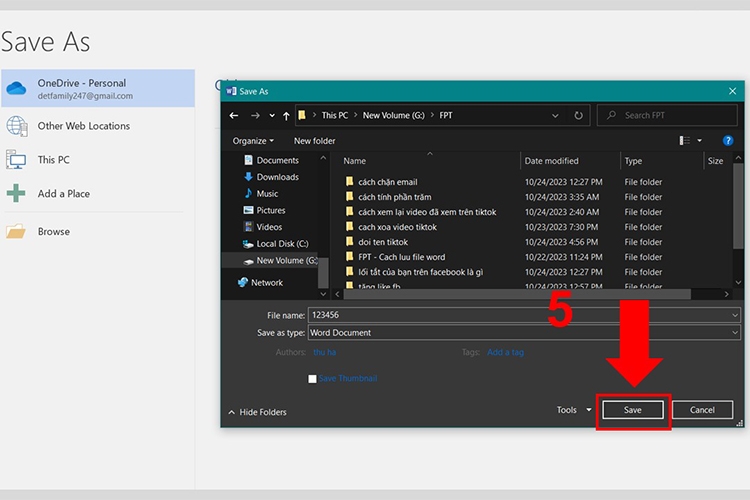750x500 pixels.
Task: Click the date '10/23/2023 7:30 PM'
Action: point(561,227)
